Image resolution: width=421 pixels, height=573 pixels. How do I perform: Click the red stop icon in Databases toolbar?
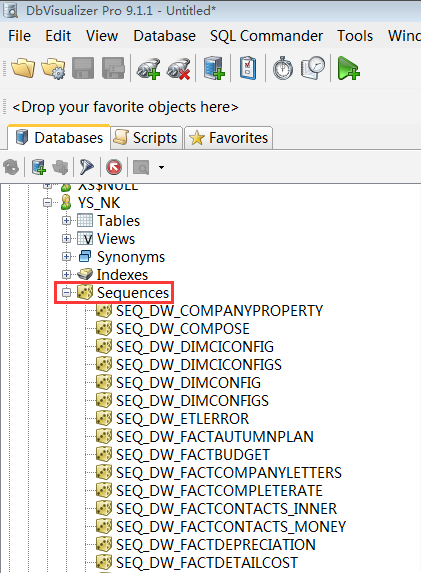114,168
